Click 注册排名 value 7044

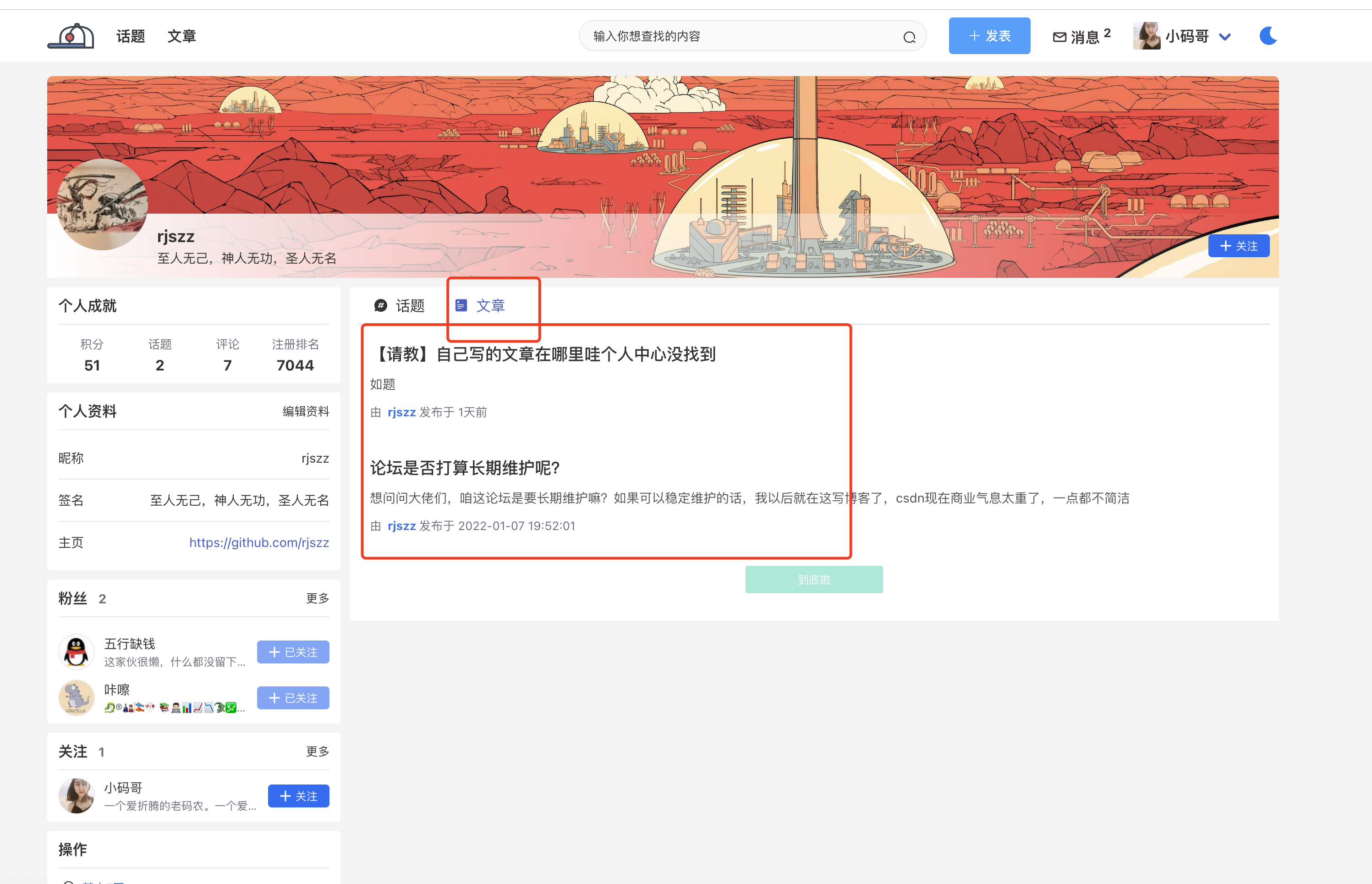pyautogui.click(x=295, y=365)
